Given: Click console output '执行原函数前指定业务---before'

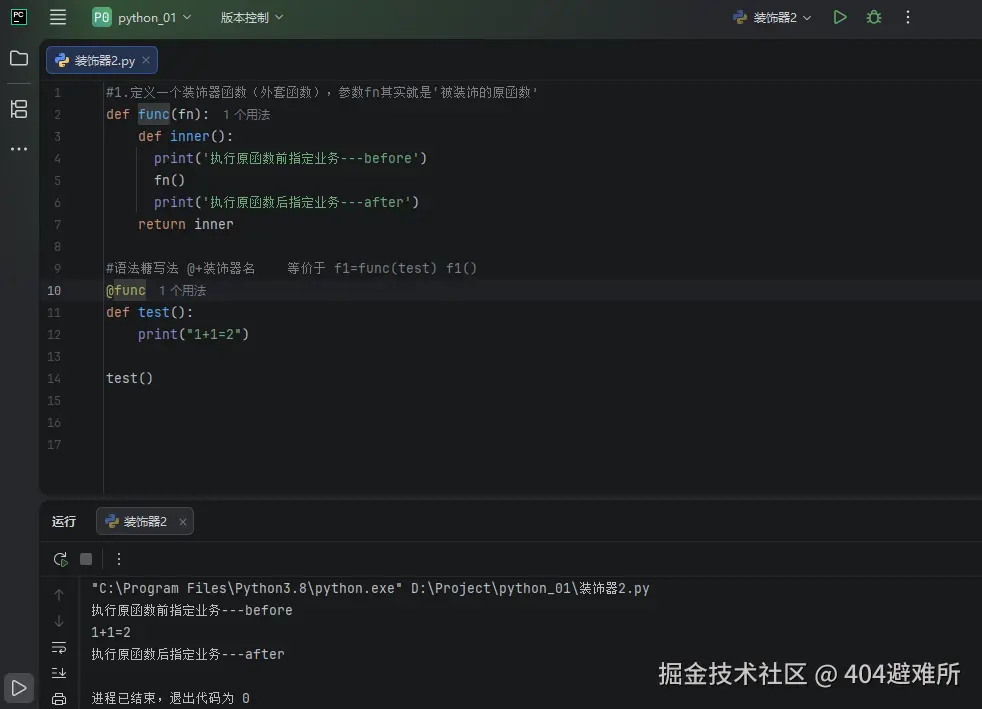Looking at the screenshot, I should (192, 610).
